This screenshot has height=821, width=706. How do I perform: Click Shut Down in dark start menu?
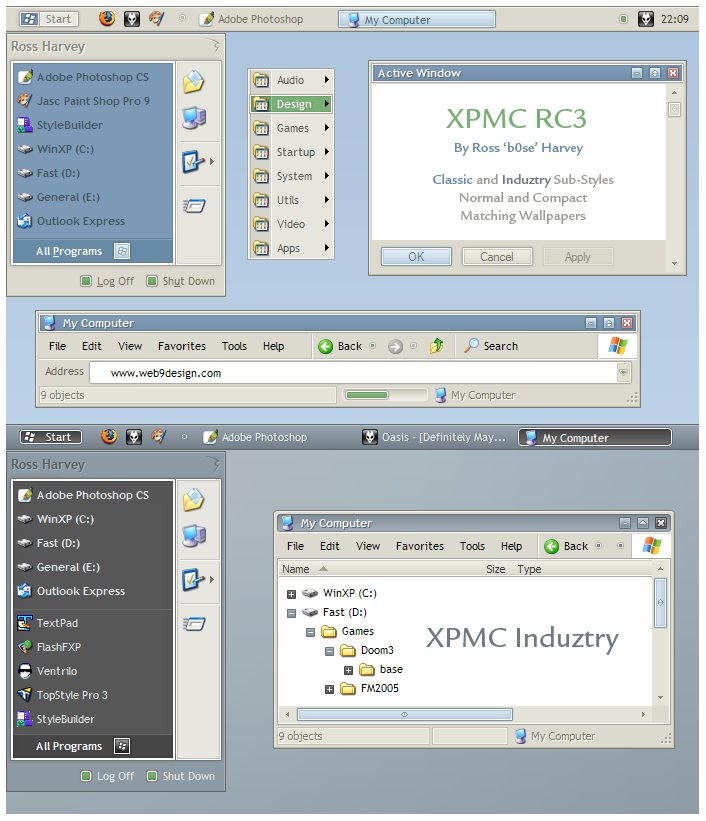[x=181, y=776]
